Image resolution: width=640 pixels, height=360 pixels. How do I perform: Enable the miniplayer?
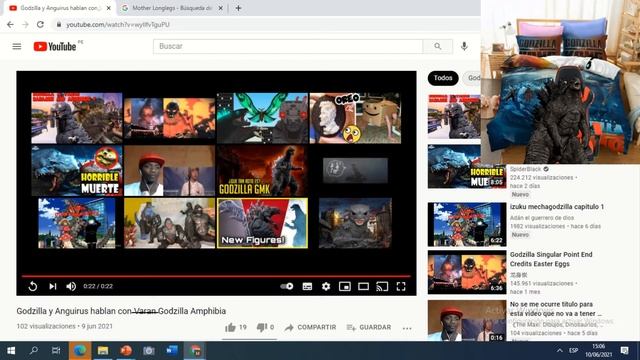tap(345, 287)
